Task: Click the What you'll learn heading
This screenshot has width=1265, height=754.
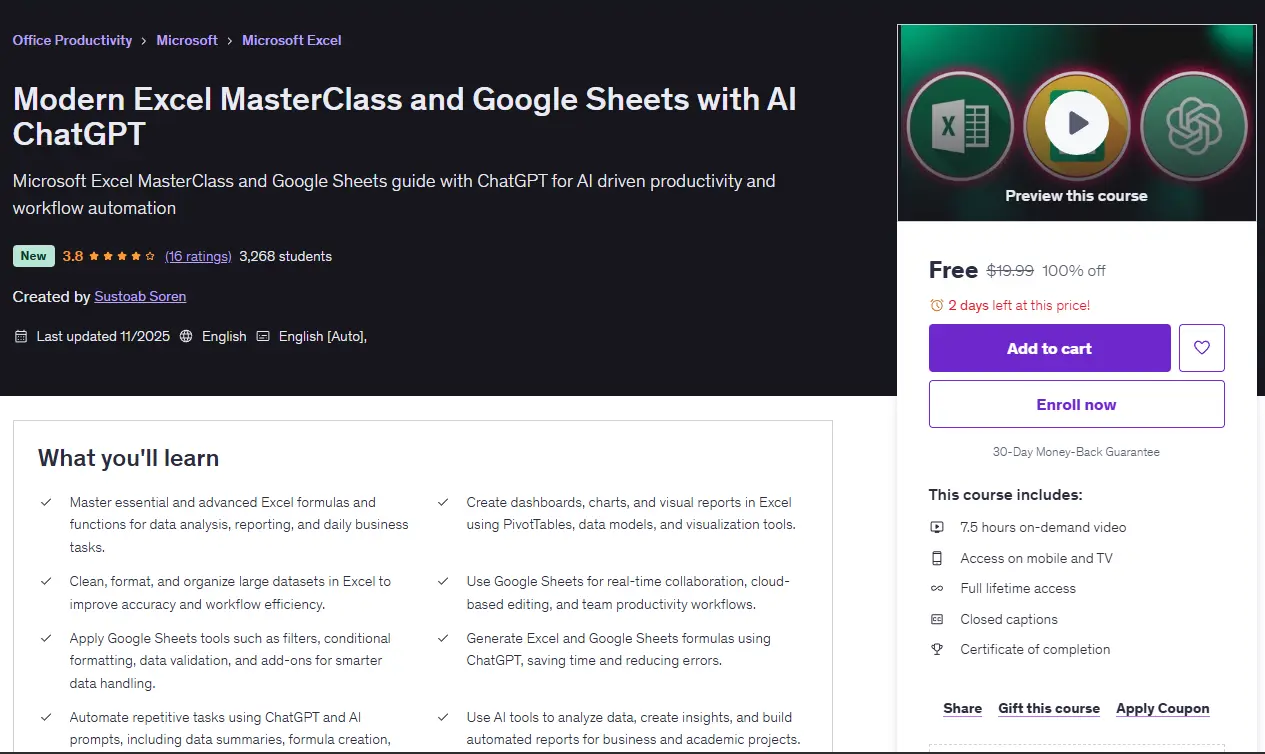Action: click(128, 458)
